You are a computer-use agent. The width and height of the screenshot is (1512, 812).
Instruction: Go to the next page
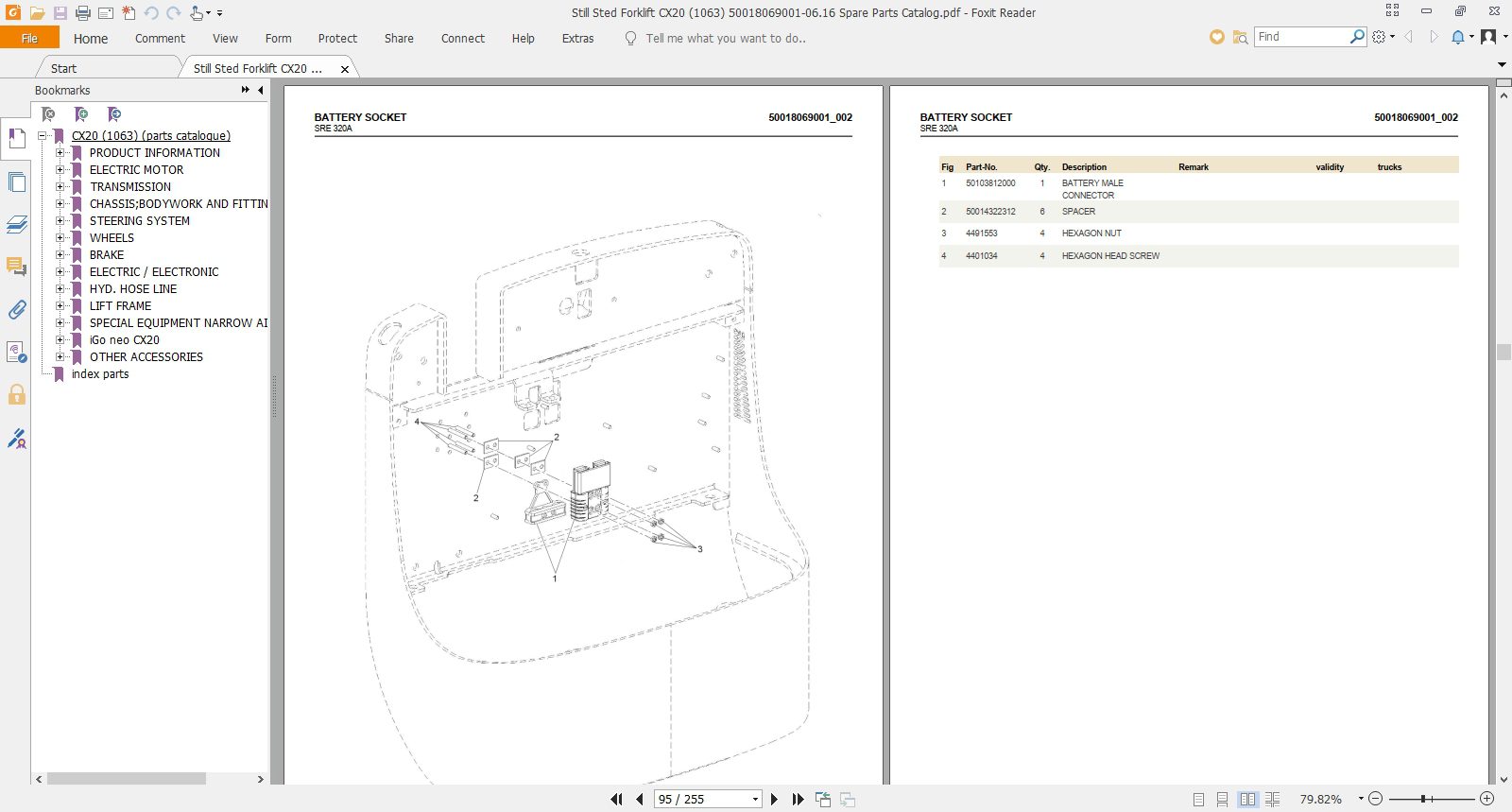pyautogui.click(x=775, y=799)
